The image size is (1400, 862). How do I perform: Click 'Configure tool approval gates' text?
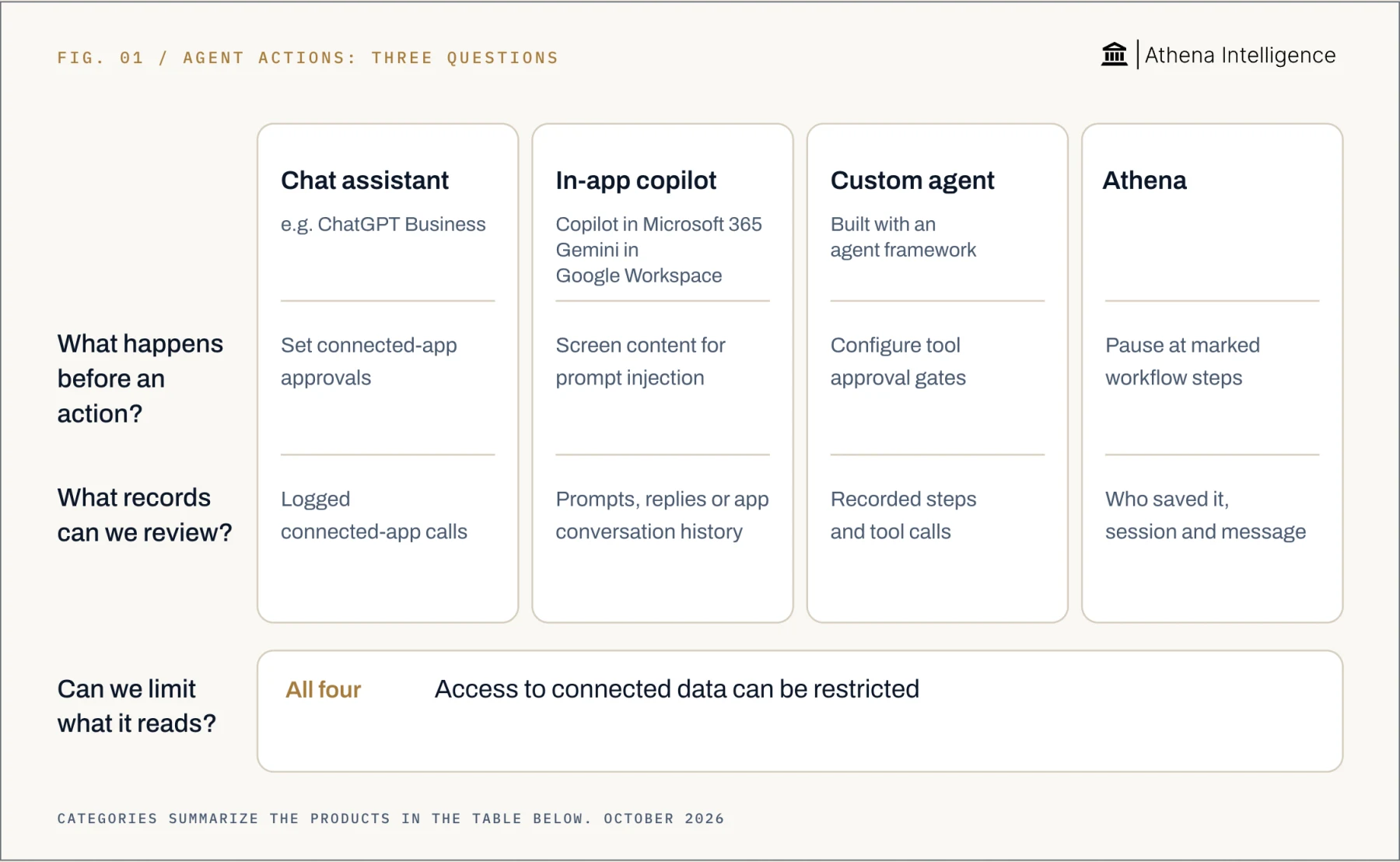click(898, 362)
